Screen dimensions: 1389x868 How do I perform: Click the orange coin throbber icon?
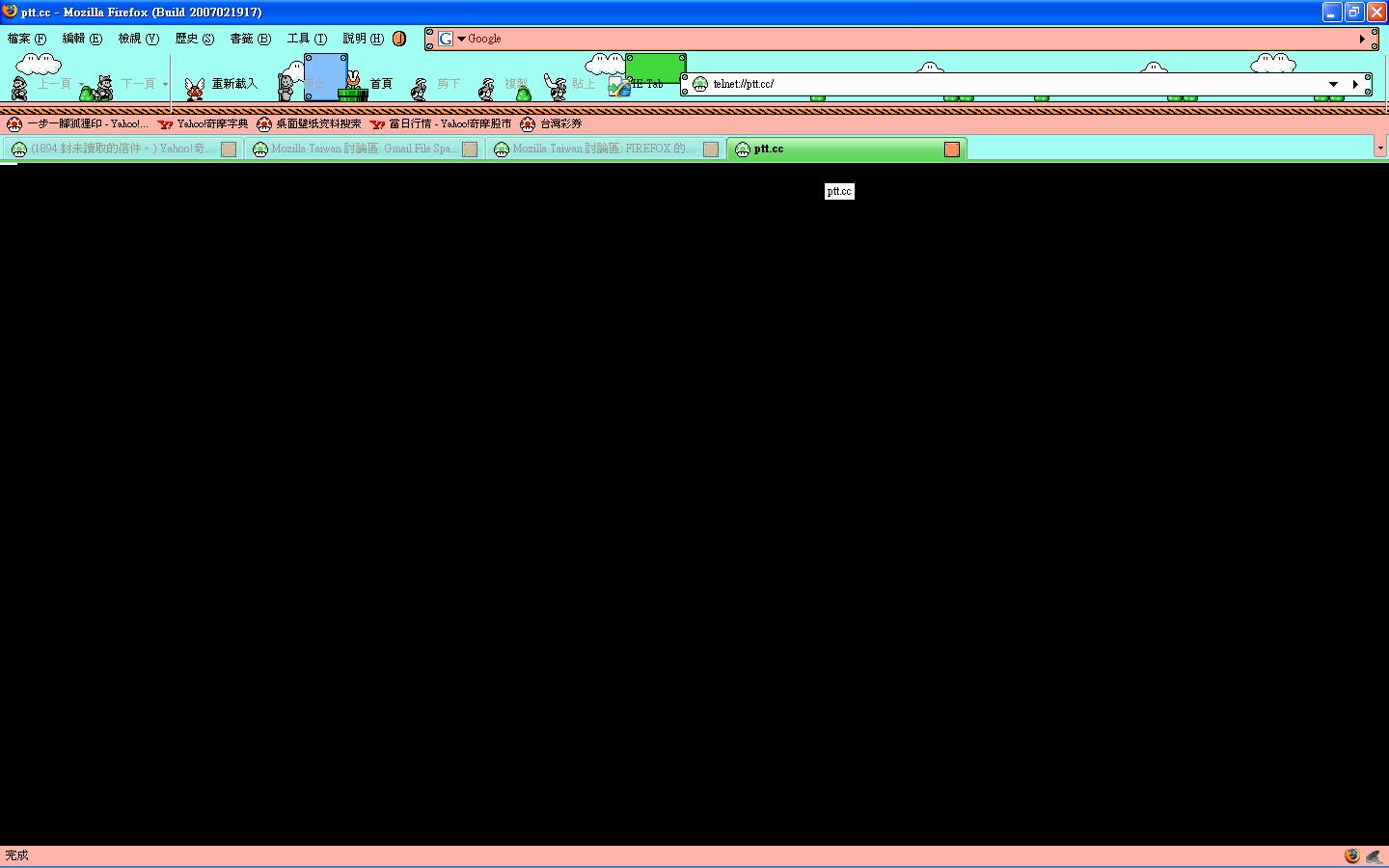(399, 39)
